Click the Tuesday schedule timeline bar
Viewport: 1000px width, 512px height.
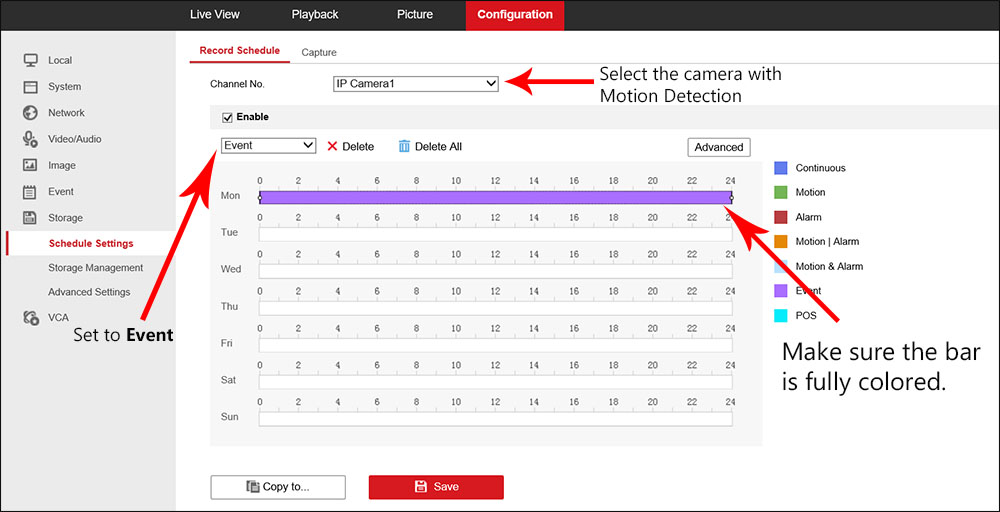pyautogui.click(x=495, y=234)
